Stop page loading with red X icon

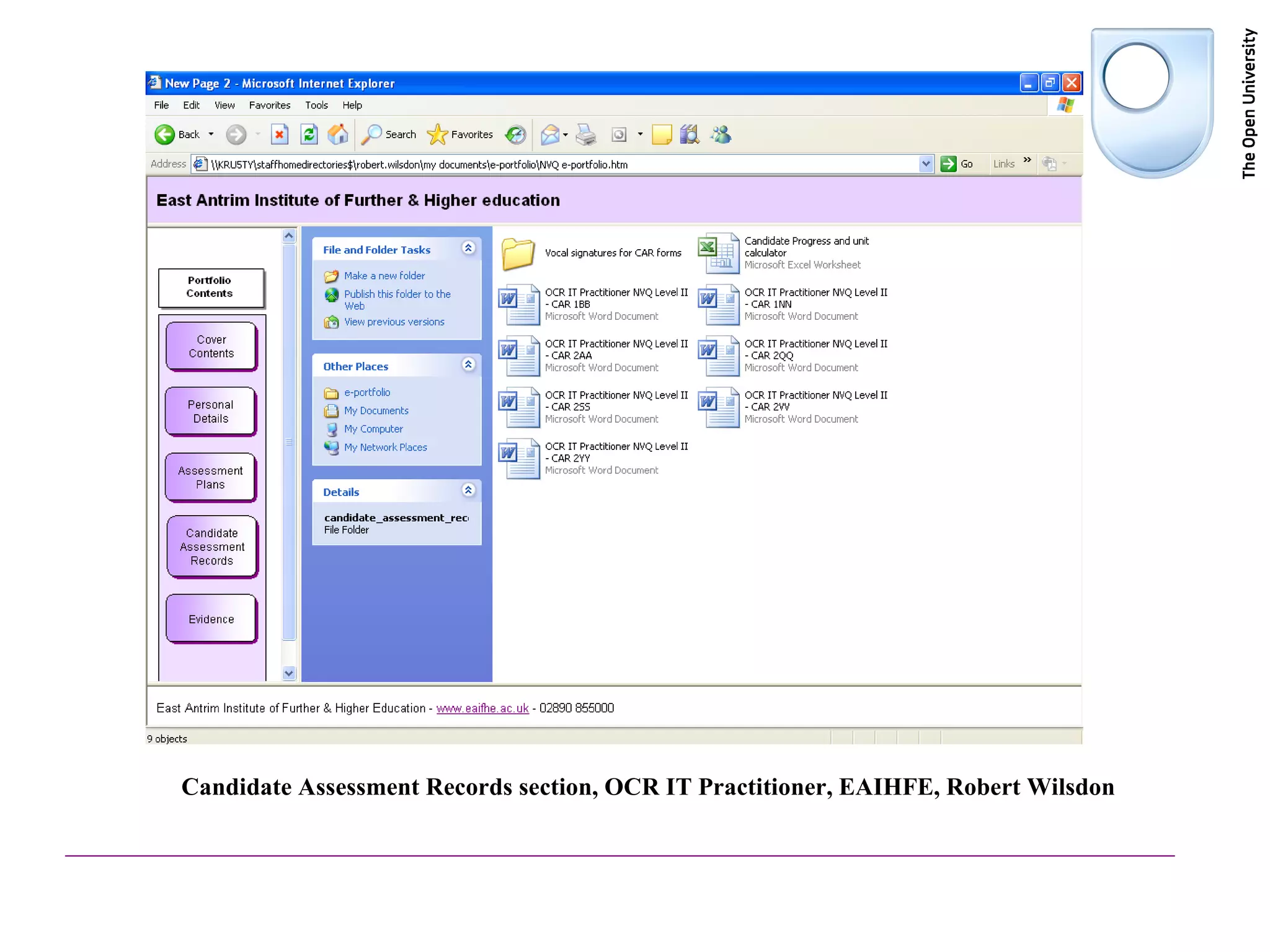pos(280,134)
